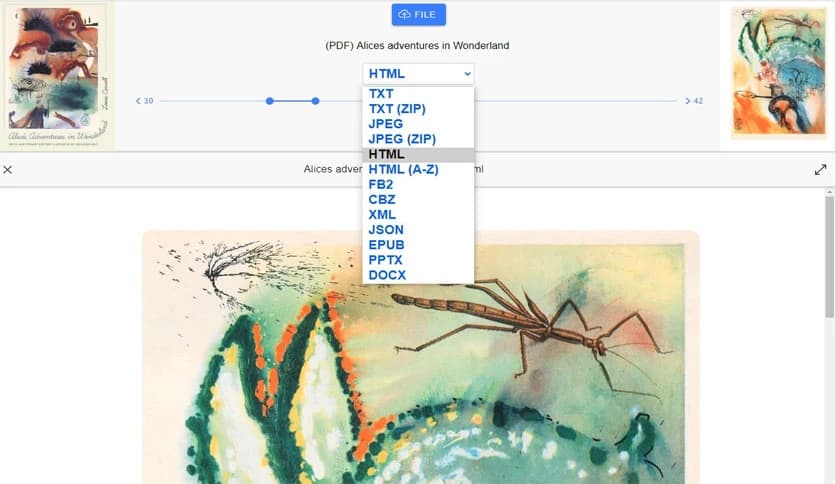
Task: Choose the TXT (ZIP) option
Action: click(x=418, y=109)
